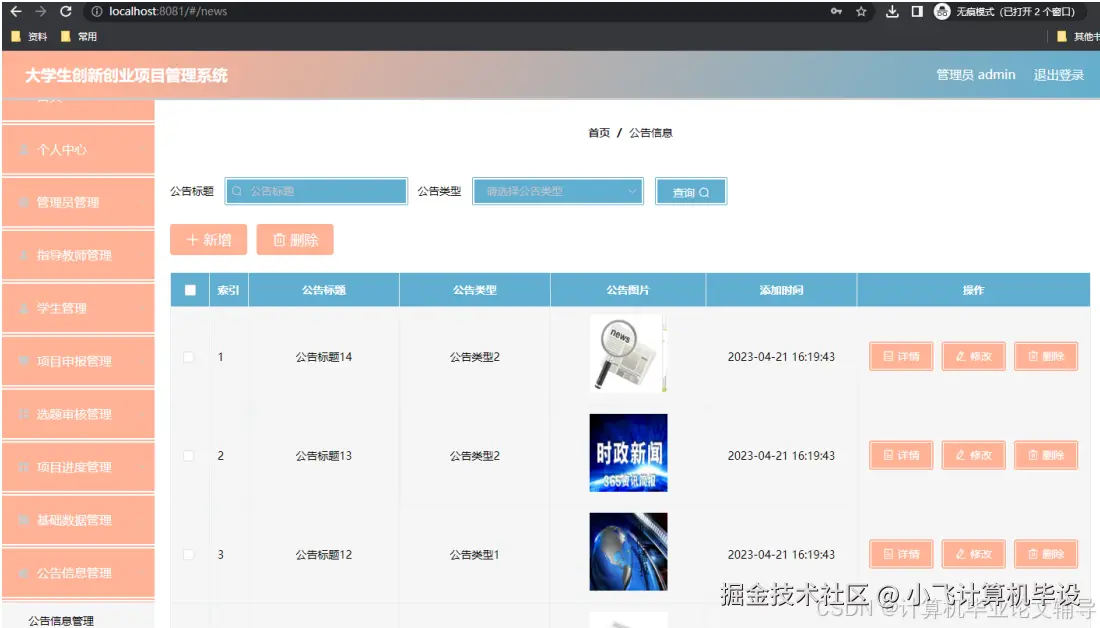The image size is (1100, 628).
Task: Click the search magnifier icon in 公告标题 field
Action: point(237,190)
